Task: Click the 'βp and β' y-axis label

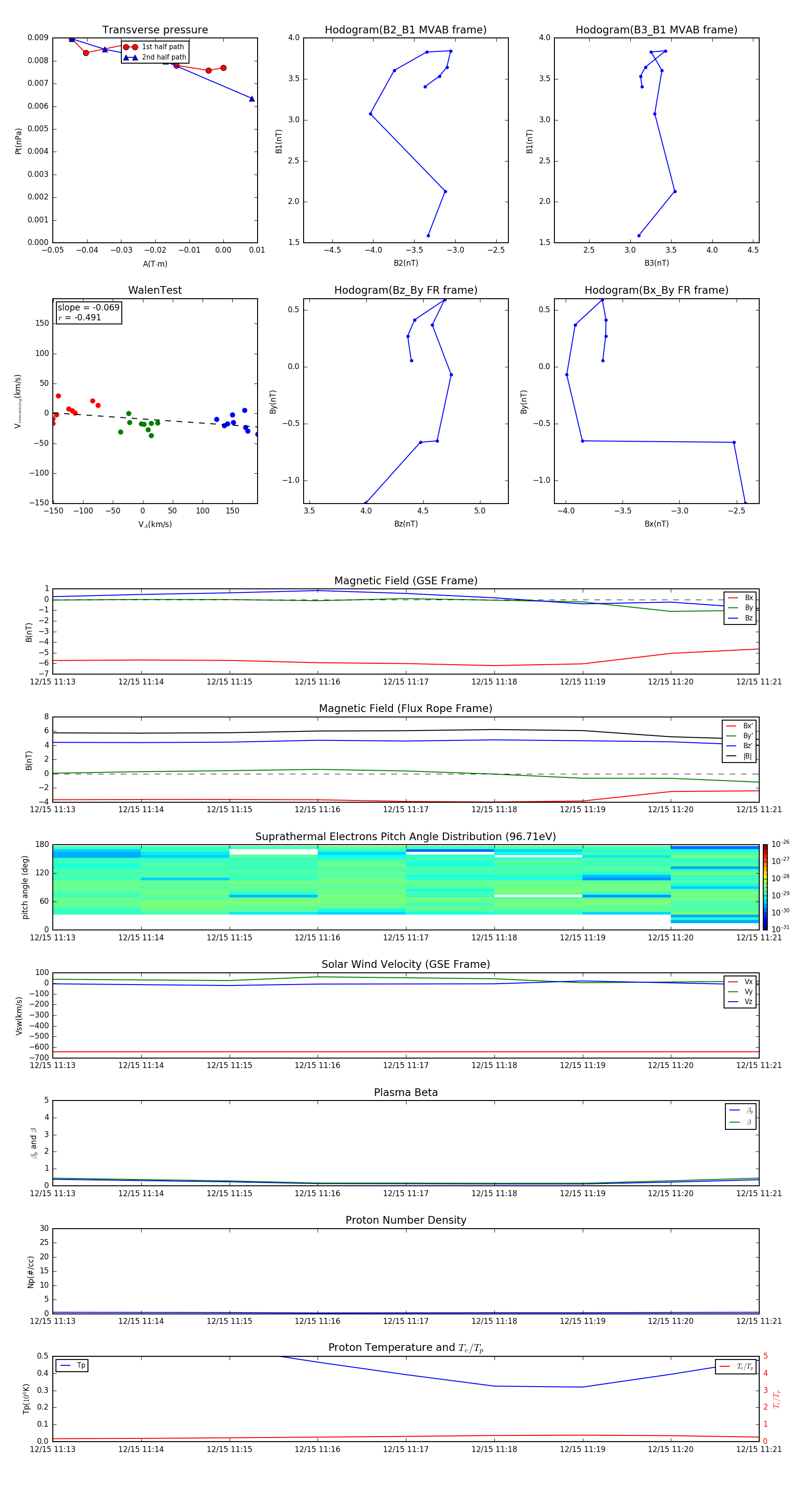Action: (33, 1143)
